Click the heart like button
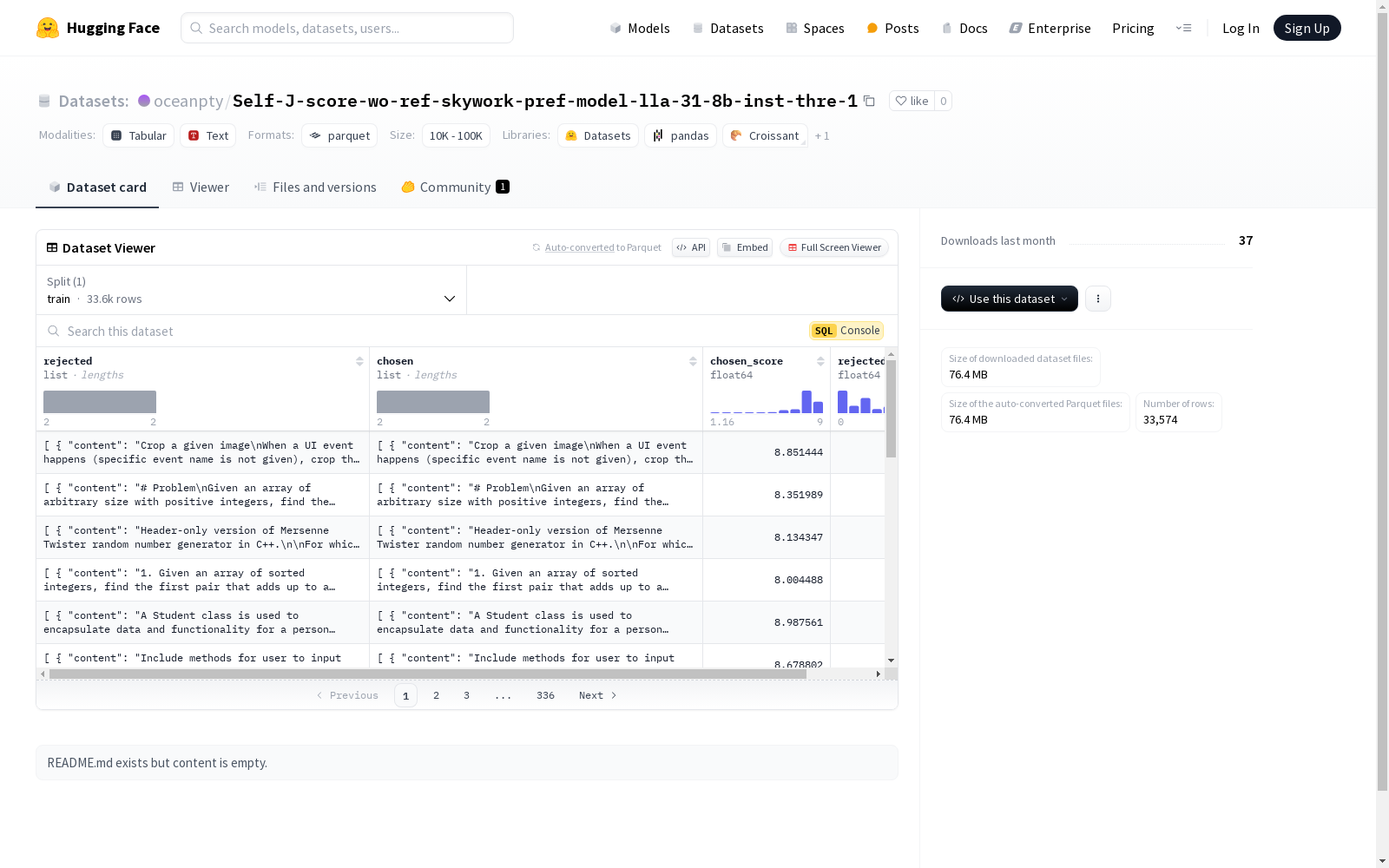This screenshot has height=868, width=1389. tap(912, 101)
